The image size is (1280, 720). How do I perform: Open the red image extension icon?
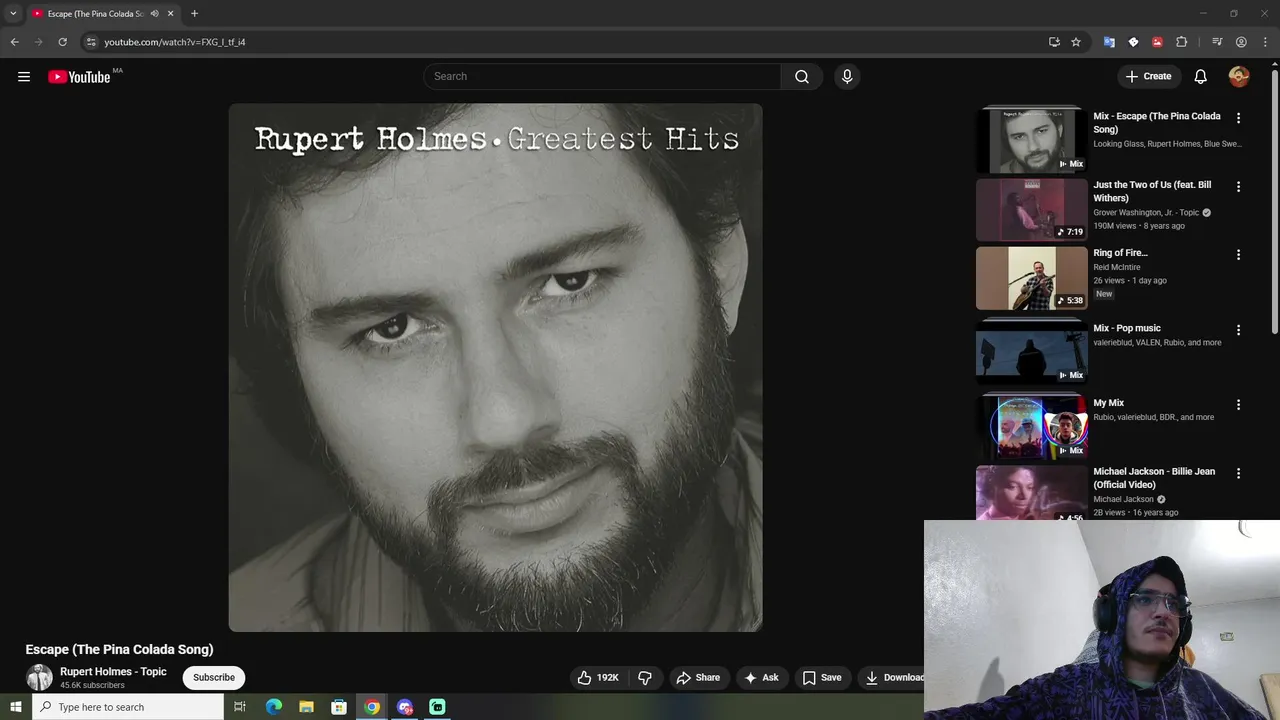[1157, 42]
